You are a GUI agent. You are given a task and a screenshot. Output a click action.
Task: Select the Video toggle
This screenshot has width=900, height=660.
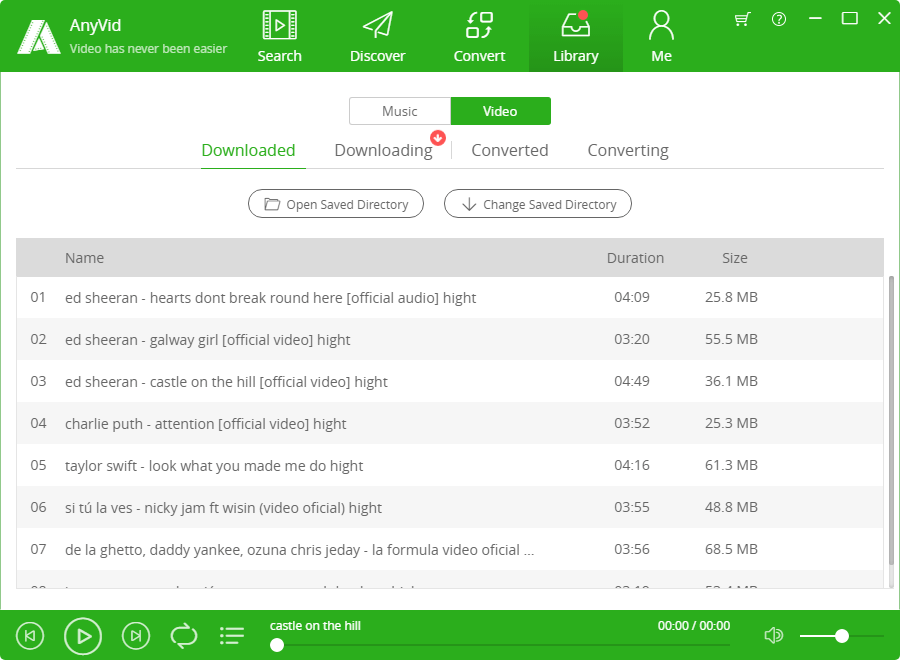point(501,111)
